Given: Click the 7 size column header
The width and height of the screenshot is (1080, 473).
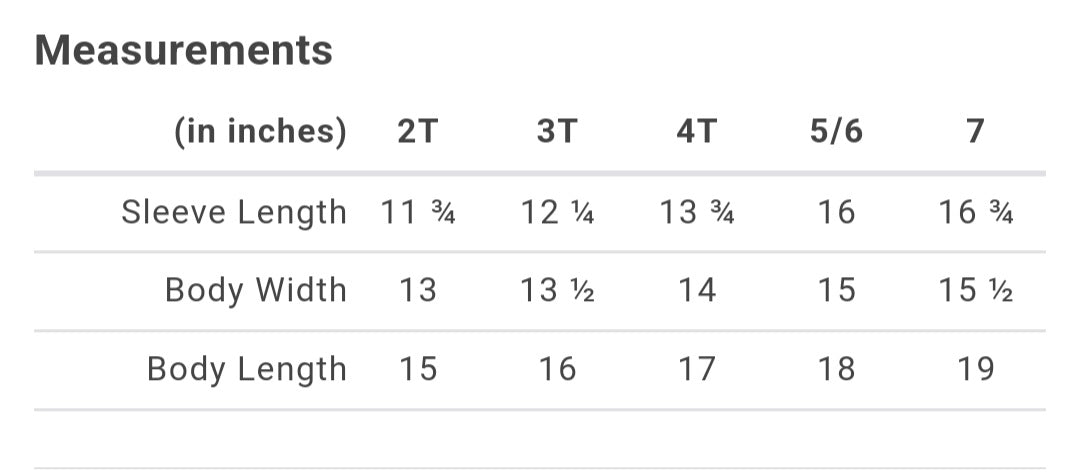Looking at the screenshot, I should (975, 131).
